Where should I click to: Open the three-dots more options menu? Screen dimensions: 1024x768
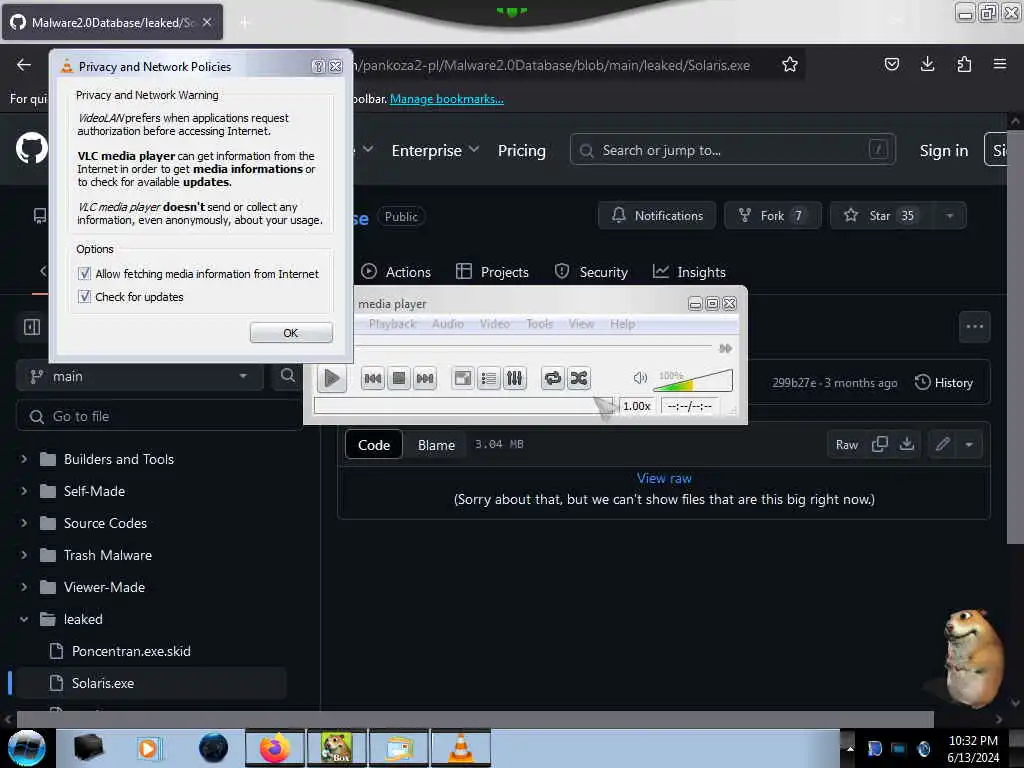pyautogui.click(x=974, y=327)
